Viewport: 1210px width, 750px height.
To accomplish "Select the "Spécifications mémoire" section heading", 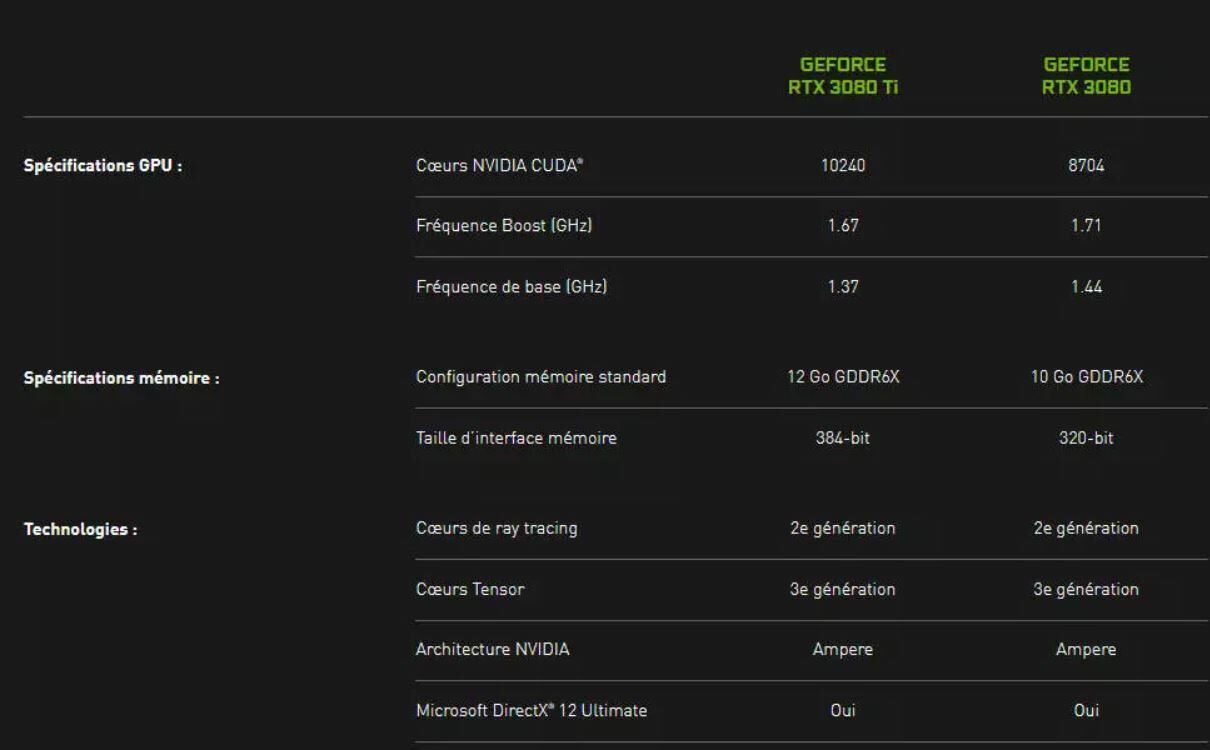I will tap(121, 379).
